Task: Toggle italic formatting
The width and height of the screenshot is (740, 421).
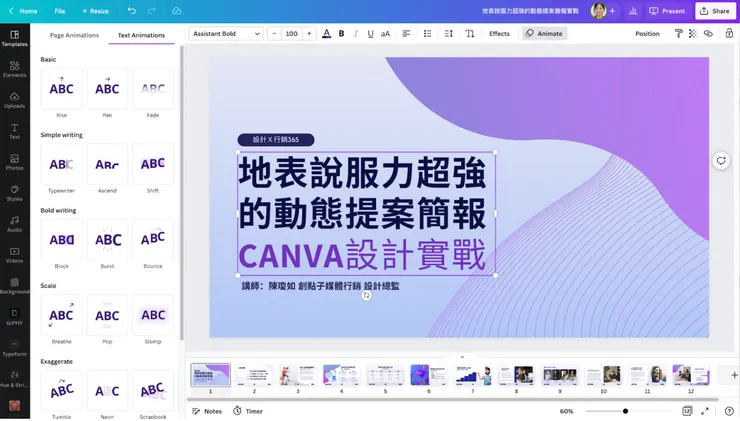Action: coord(356,34)
